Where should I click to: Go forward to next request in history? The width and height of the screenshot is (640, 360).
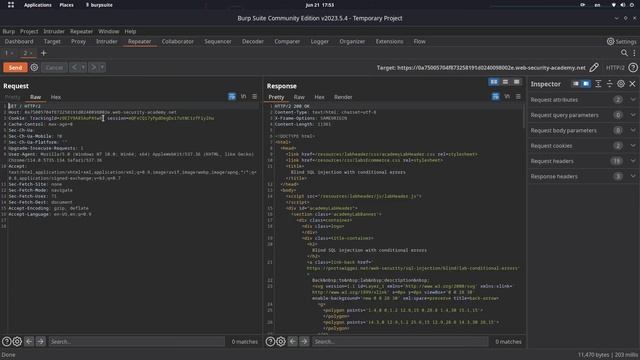pos(93,67)
